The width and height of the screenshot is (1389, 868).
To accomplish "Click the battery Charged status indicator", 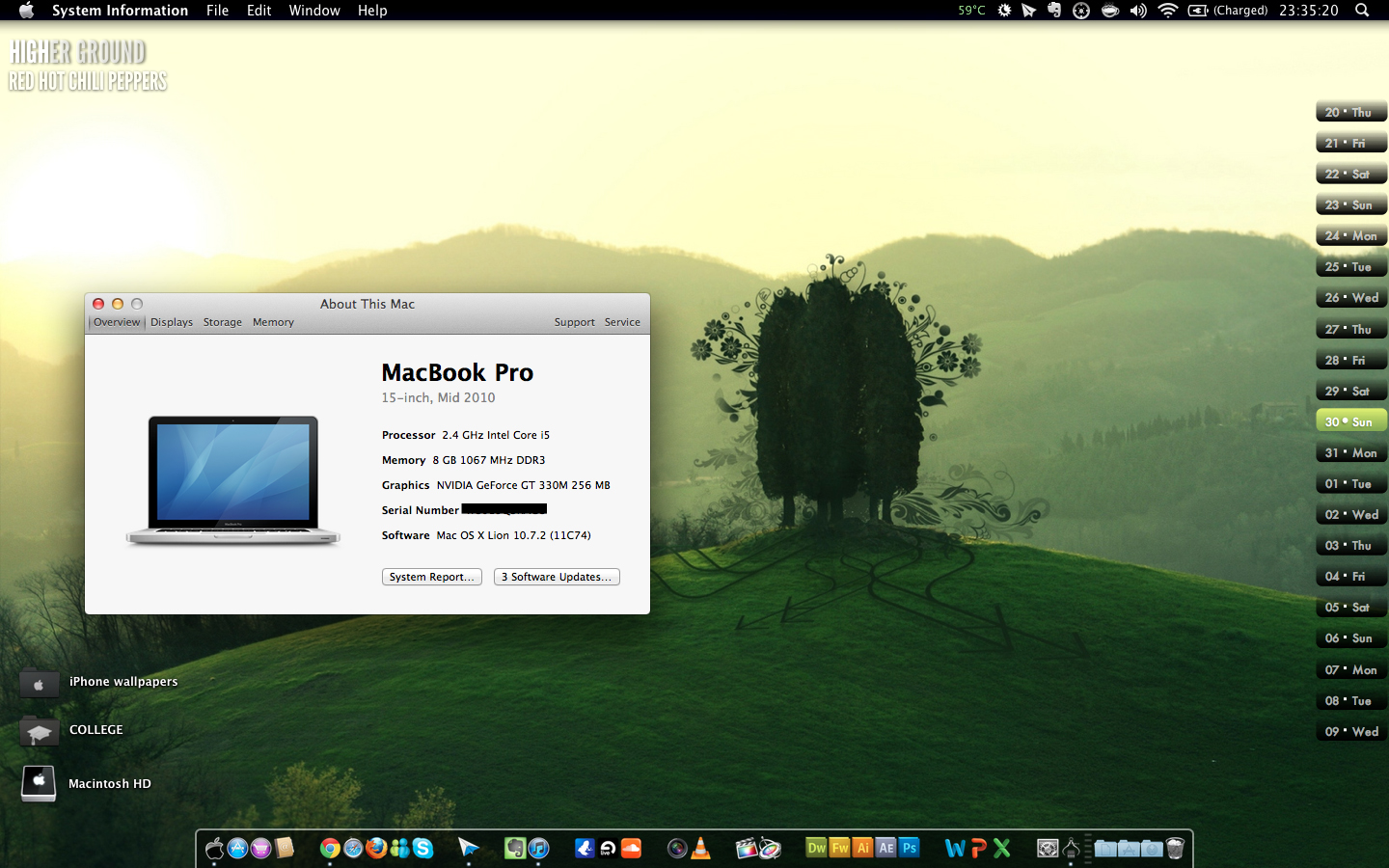I will point(1227,11).
